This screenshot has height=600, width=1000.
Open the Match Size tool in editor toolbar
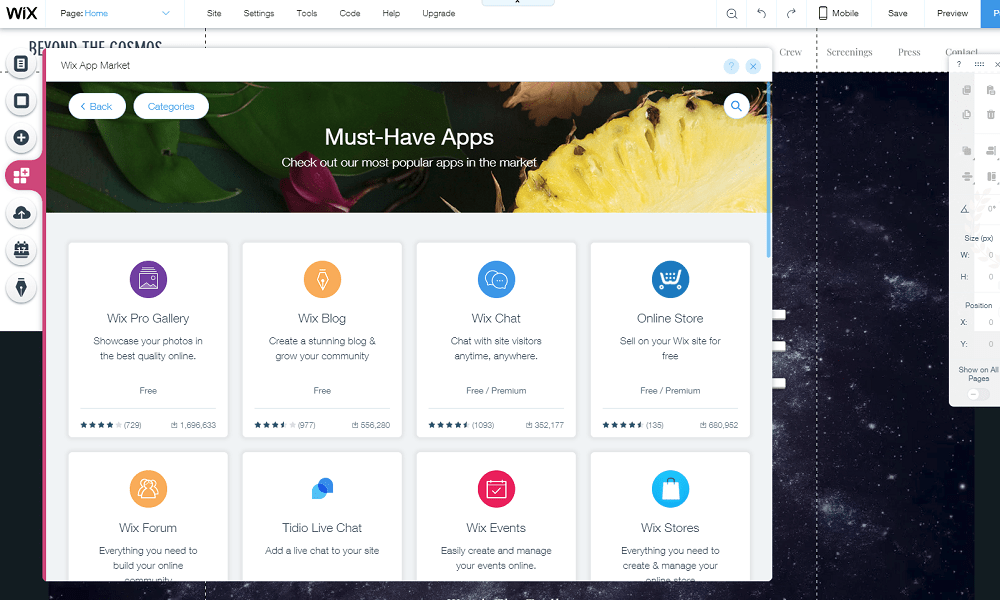coord(990,176)
